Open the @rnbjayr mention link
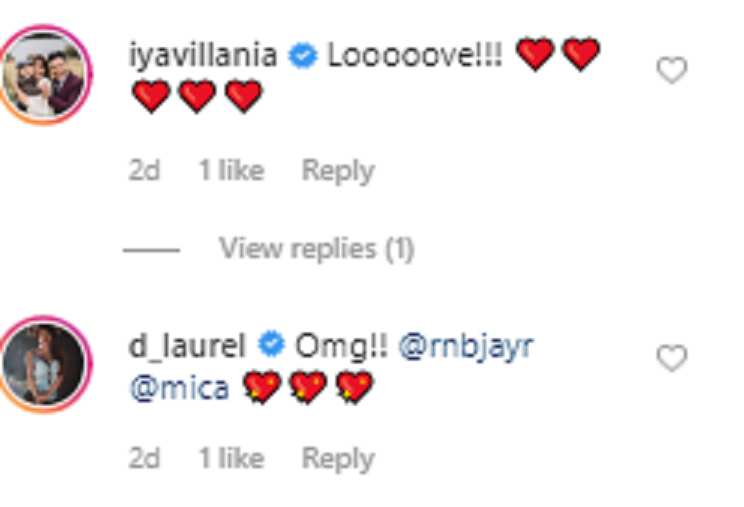Image resolution: width=744 pixels, height=507 pixels. click(466, 347)
